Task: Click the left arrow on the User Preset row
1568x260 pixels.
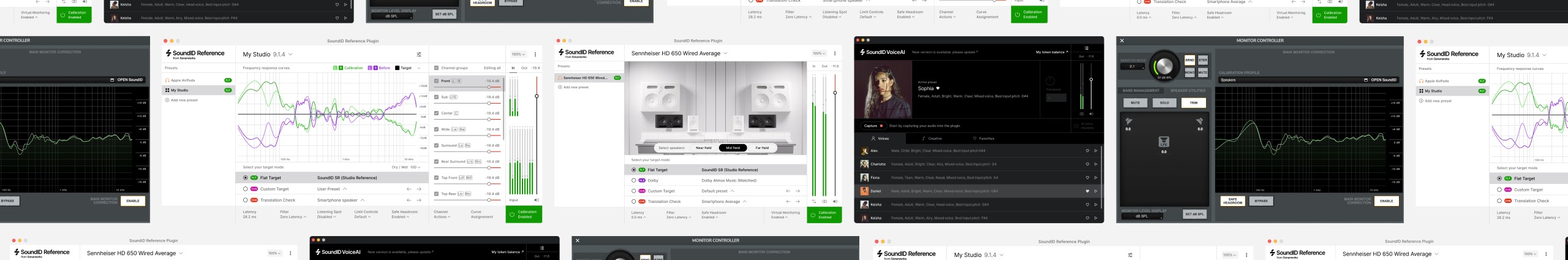Action: click(409, 189)
